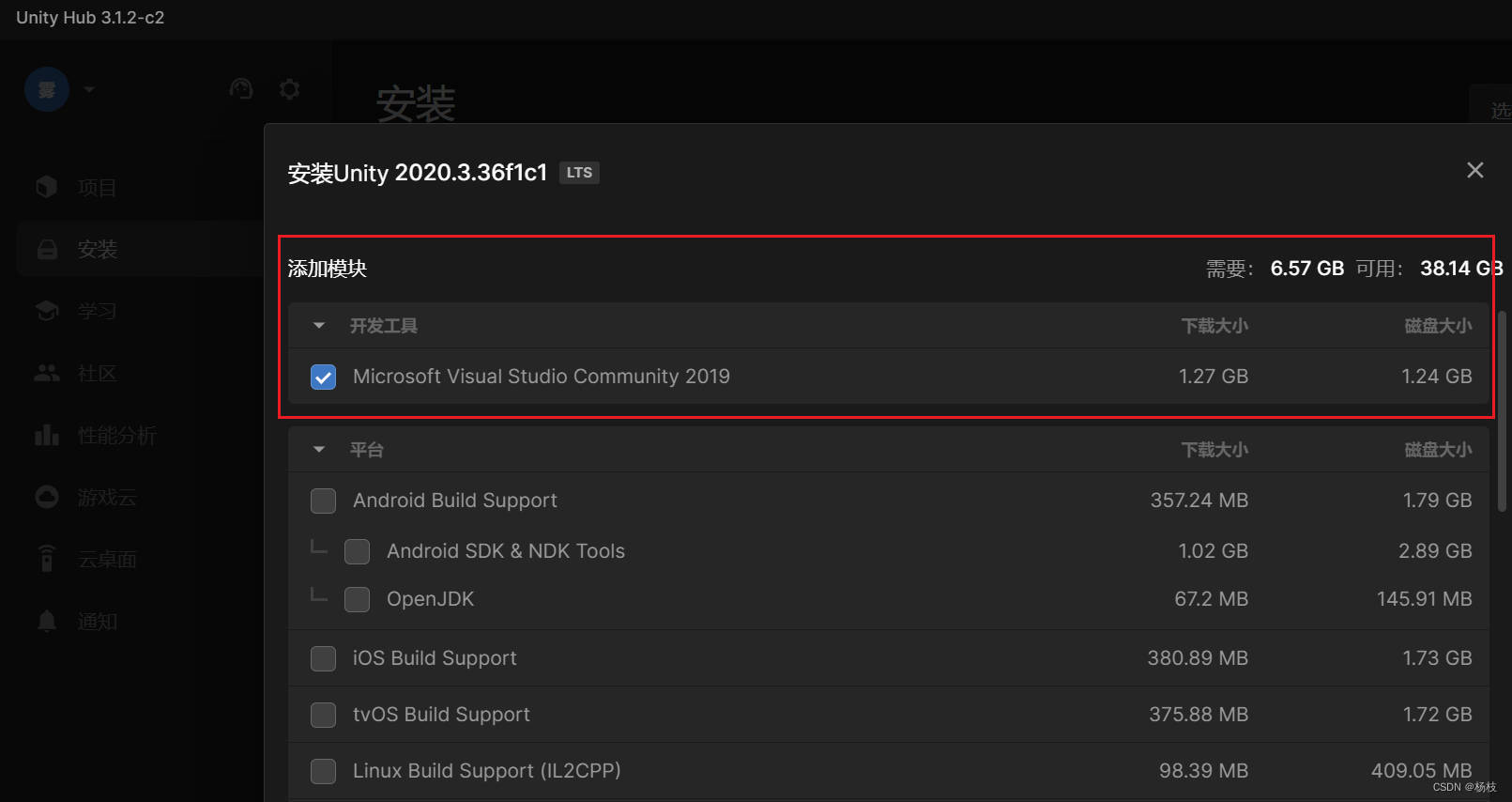This screenshot has width=1512, height=802.
Task: Click the LTS badge next to version
Action: [x=579, y=173]
